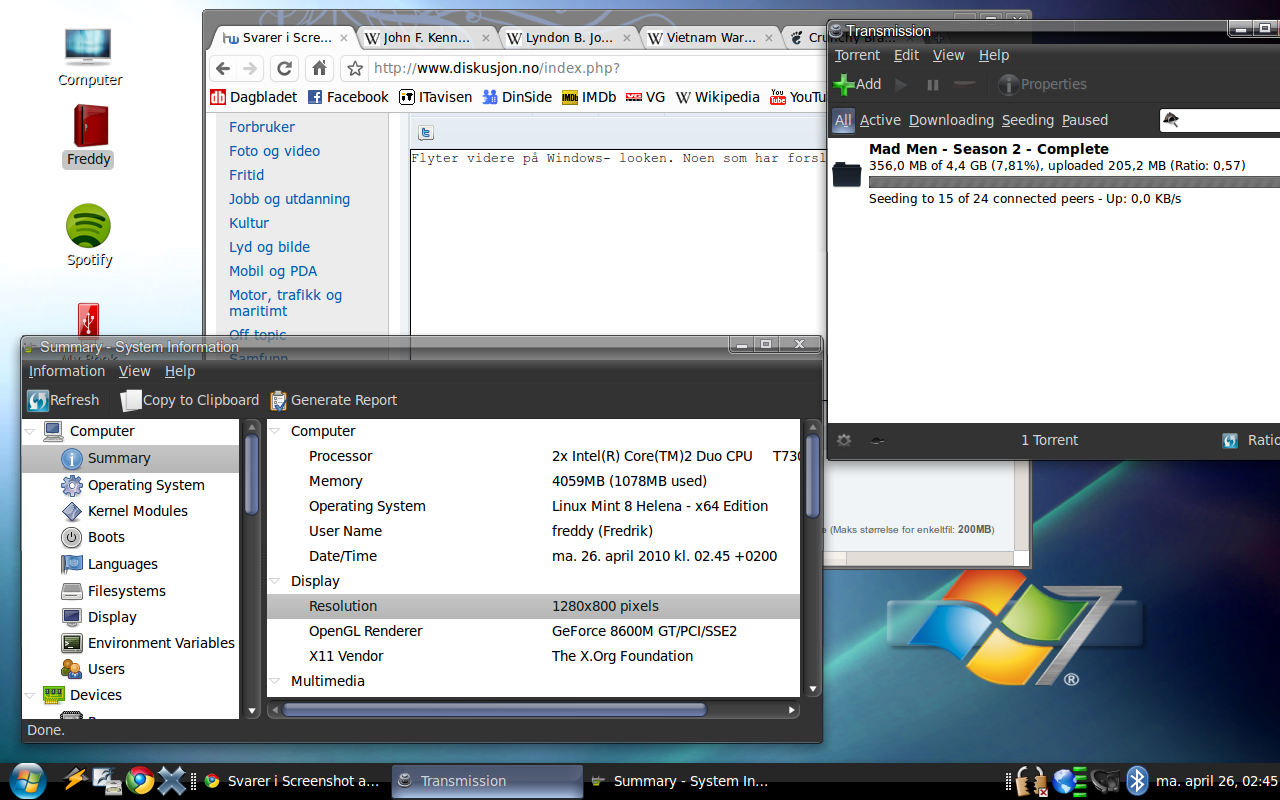
Task: Open torrent Properties in Transmission toolbar
Action: [x=1042, y=84]
